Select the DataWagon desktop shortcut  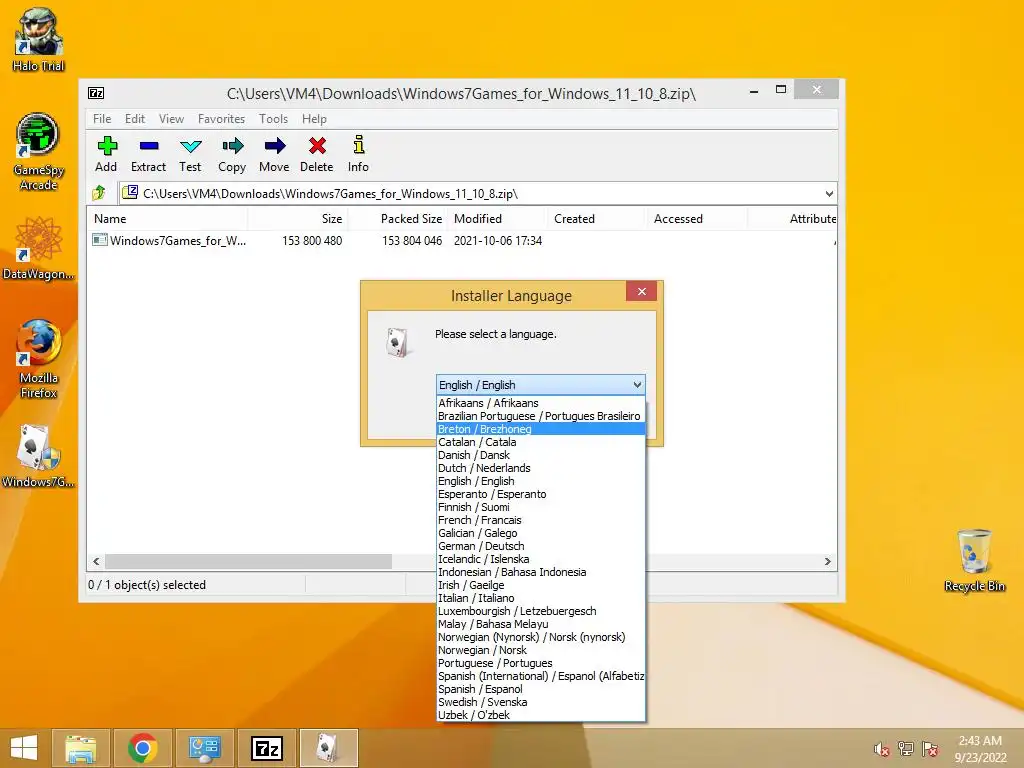[x=39, y=248]
